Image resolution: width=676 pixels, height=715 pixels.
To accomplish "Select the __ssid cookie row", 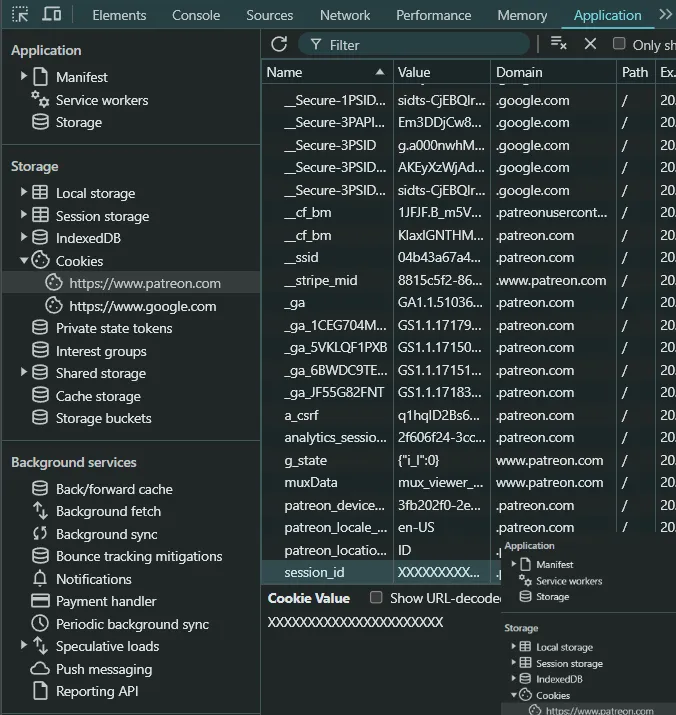I will point(469,258).
